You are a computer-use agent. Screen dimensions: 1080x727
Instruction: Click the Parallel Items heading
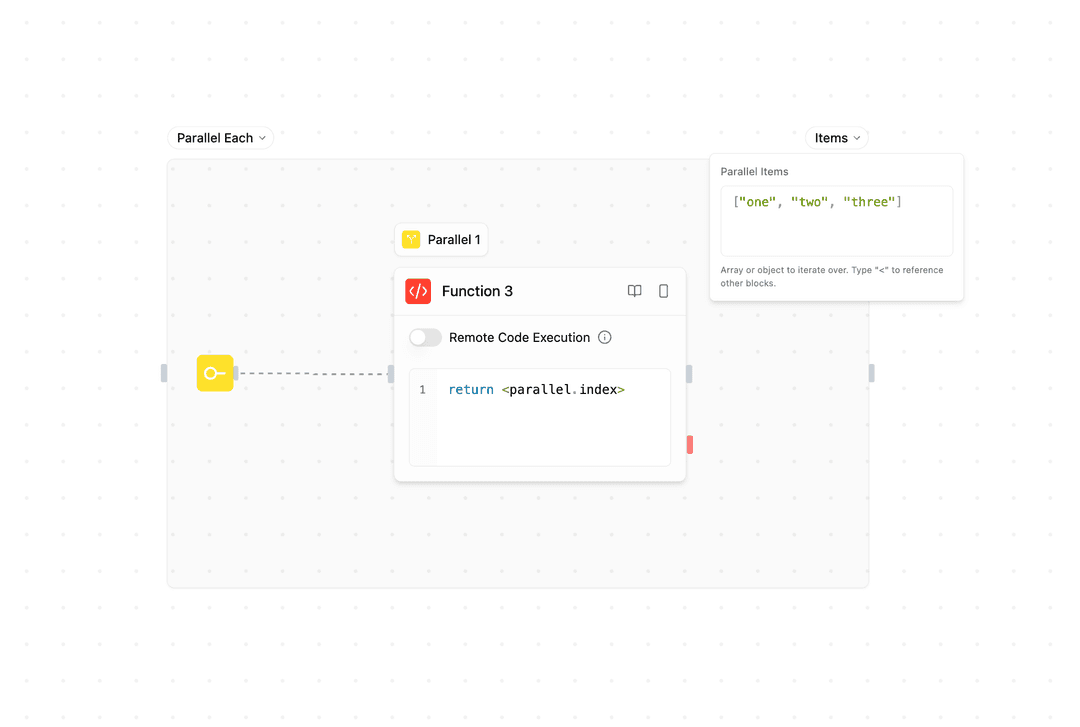pos(754,171)
